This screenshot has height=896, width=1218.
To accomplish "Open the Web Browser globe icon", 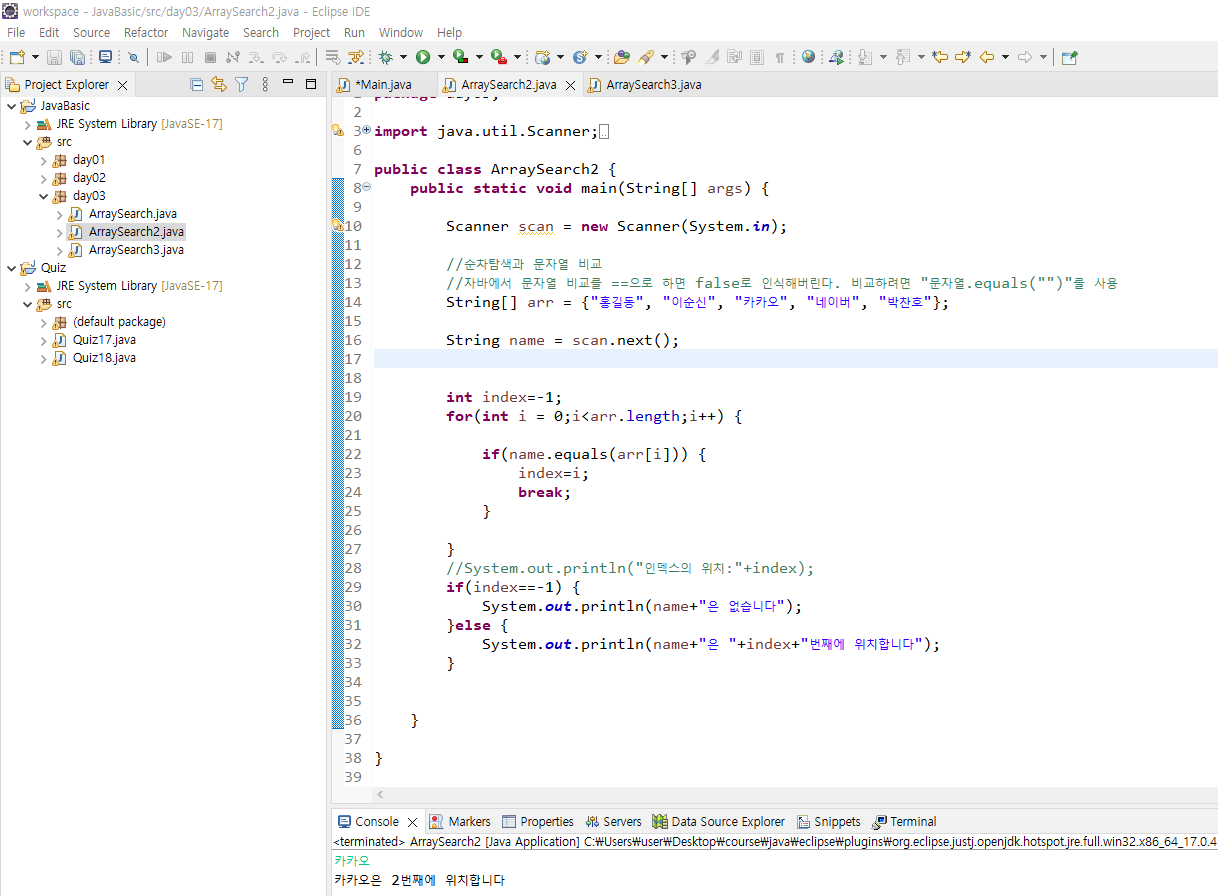I will [808, 57].
